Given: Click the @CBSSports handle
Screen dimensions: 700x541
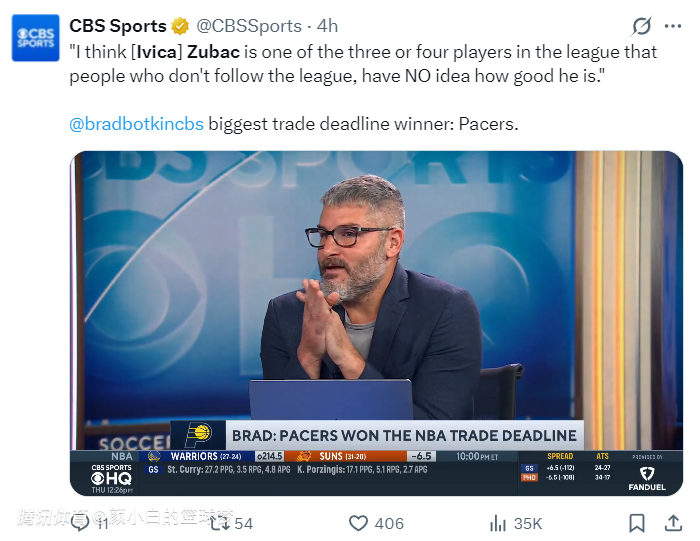Looking at the screenshot, I should [249, 26].
